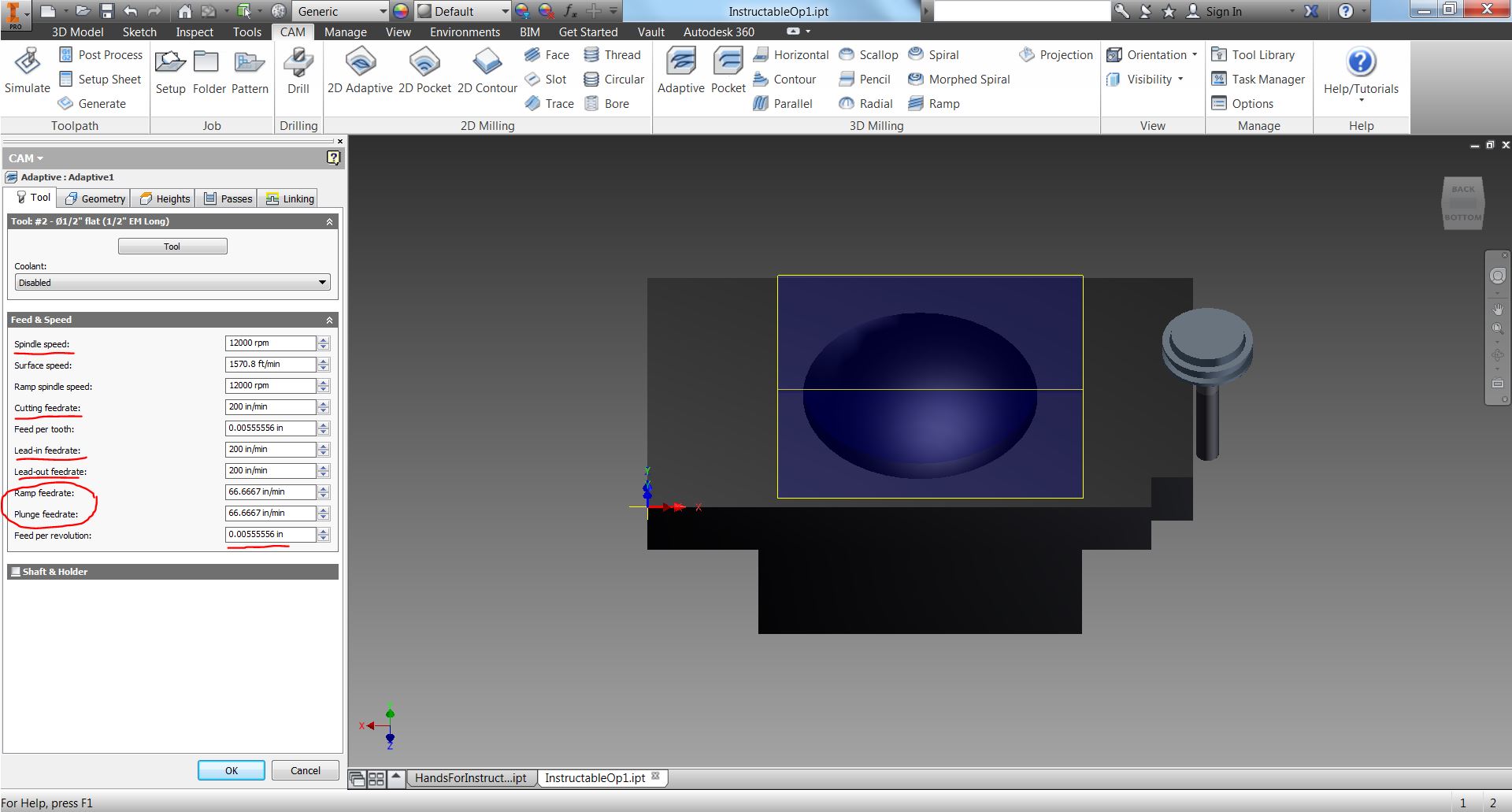The width and height of the screenshot is (1512, 812).
Task: Open Setup Sheet tool
Action: point(99,80)
